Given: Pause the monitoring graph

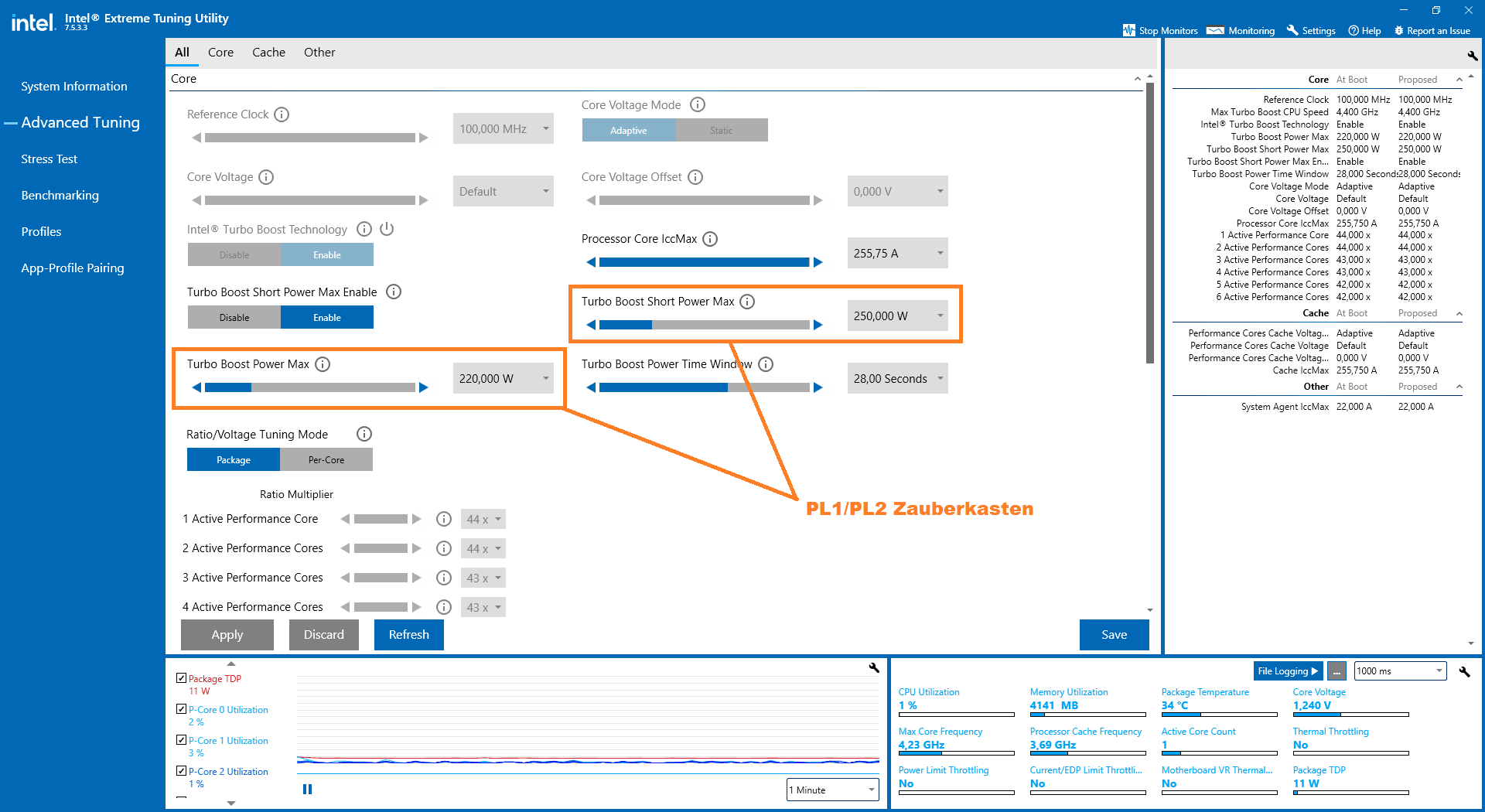Looking at the screenshot, I should coord(307,789).
